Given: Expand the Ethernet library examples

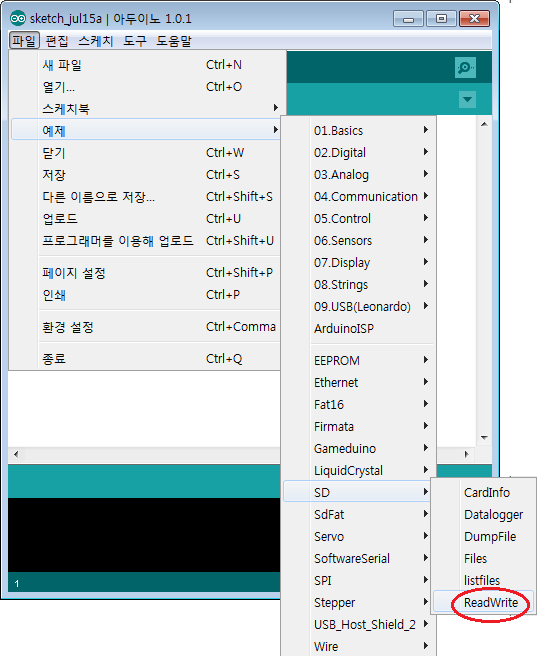Looking at the screenshot, I should point(359,382).
